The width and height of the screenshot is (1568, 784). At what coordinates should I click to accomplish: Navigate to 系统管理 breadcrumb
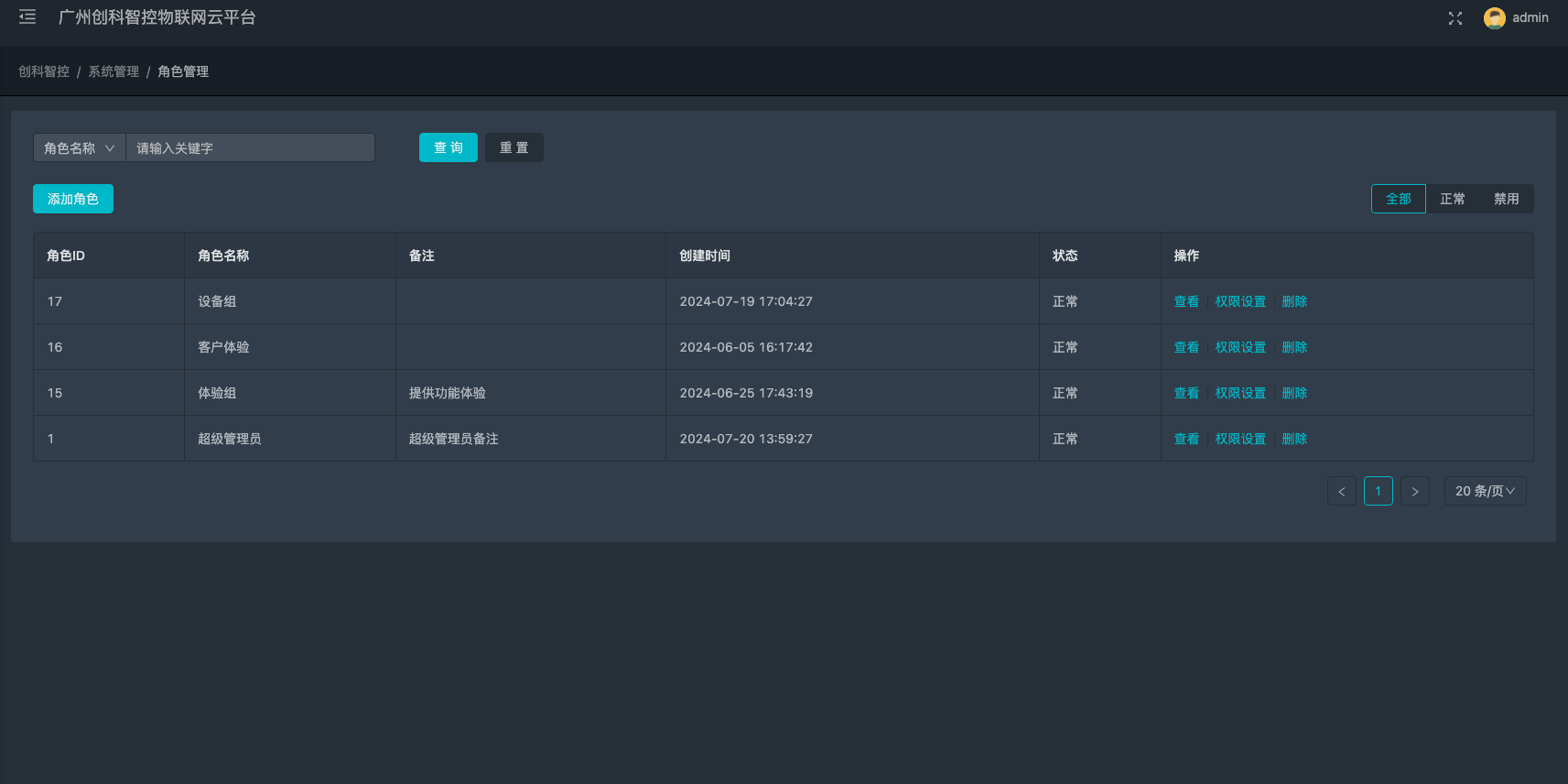114,71
